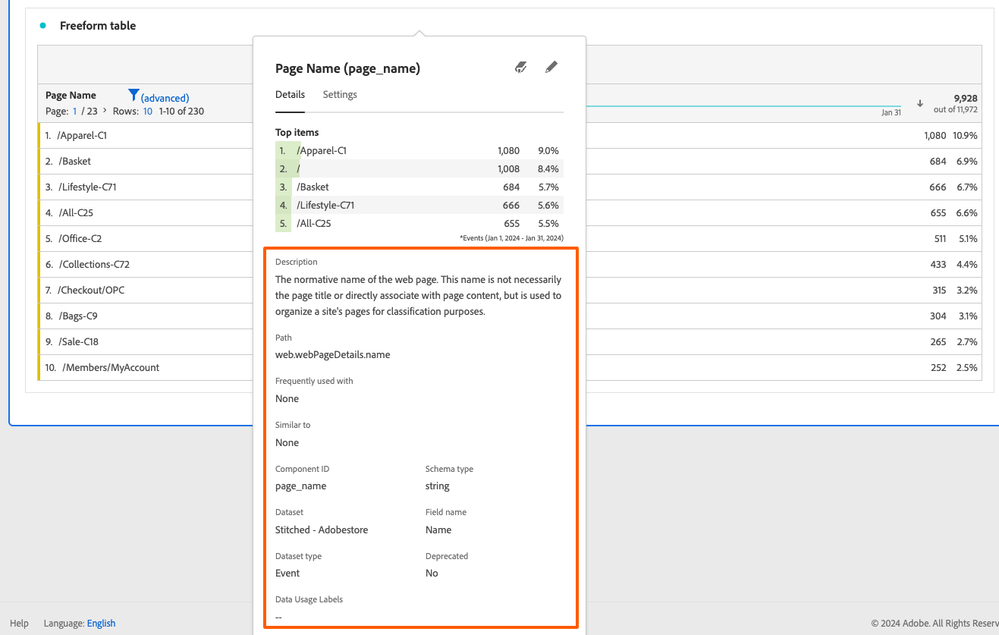The height and width of the screenshot is (635, 999).
Task: Select the /Checkout/OPC table row
Action: coord(91,290)
